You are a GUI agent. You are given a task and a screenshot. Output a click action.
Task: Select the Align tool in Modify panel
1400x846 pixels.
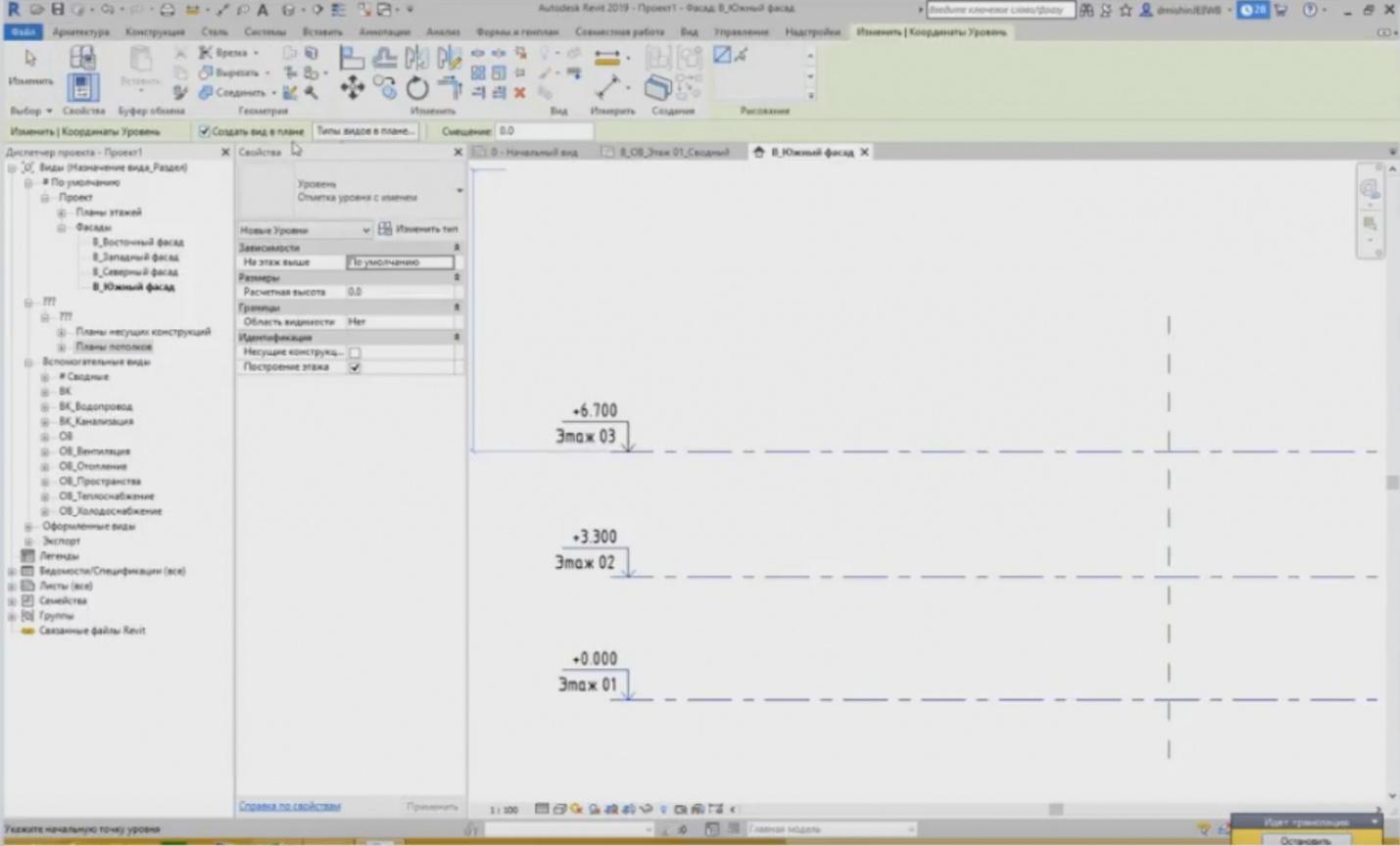[351, 58]
